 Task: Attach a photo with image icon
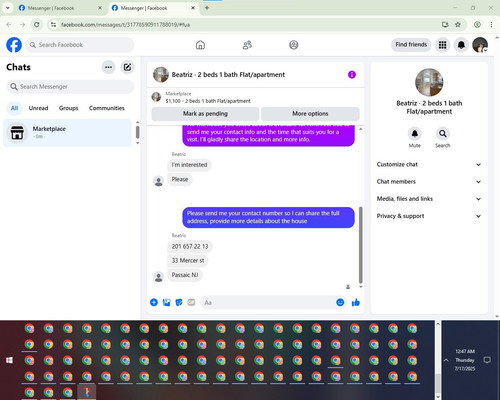point(166,302)
